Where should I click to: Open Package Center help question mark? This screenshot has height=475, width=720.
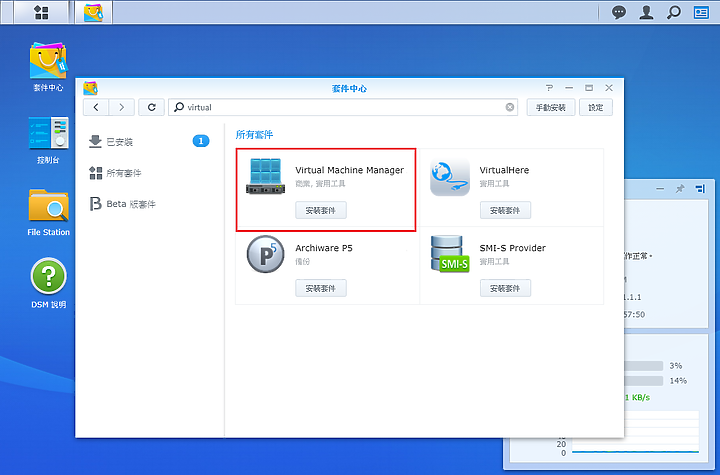coord(549,88)
